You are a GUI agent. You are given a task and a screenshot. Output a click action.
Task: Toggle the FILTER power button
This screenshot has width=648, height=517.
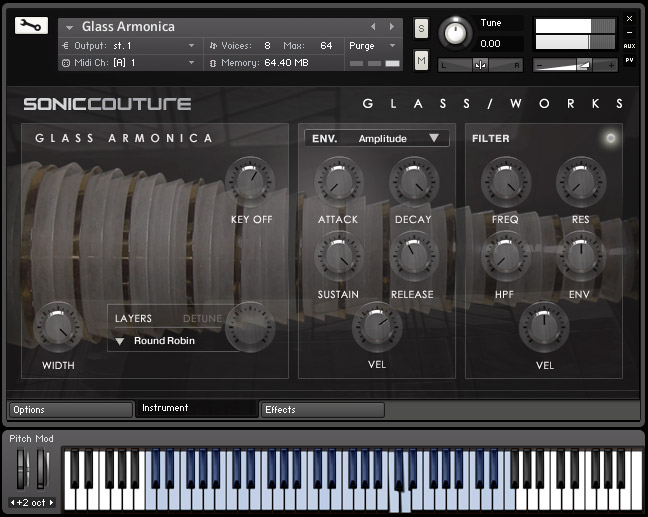(610, 138)
